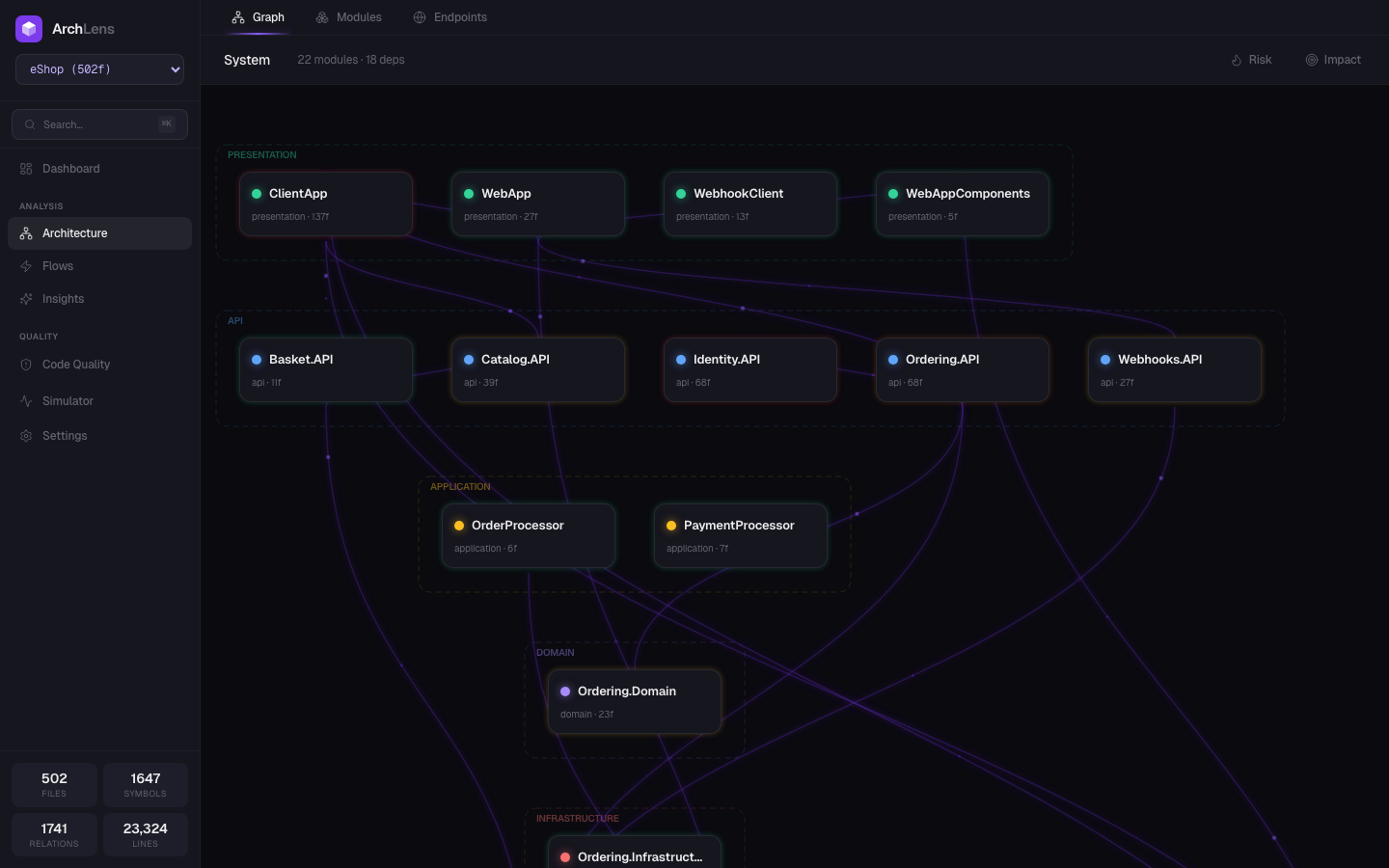Viewport: 1389px width, 868px height.
Task: Click the PaymentProcessor node's yellow dot
Action: [x=671, y=526]
